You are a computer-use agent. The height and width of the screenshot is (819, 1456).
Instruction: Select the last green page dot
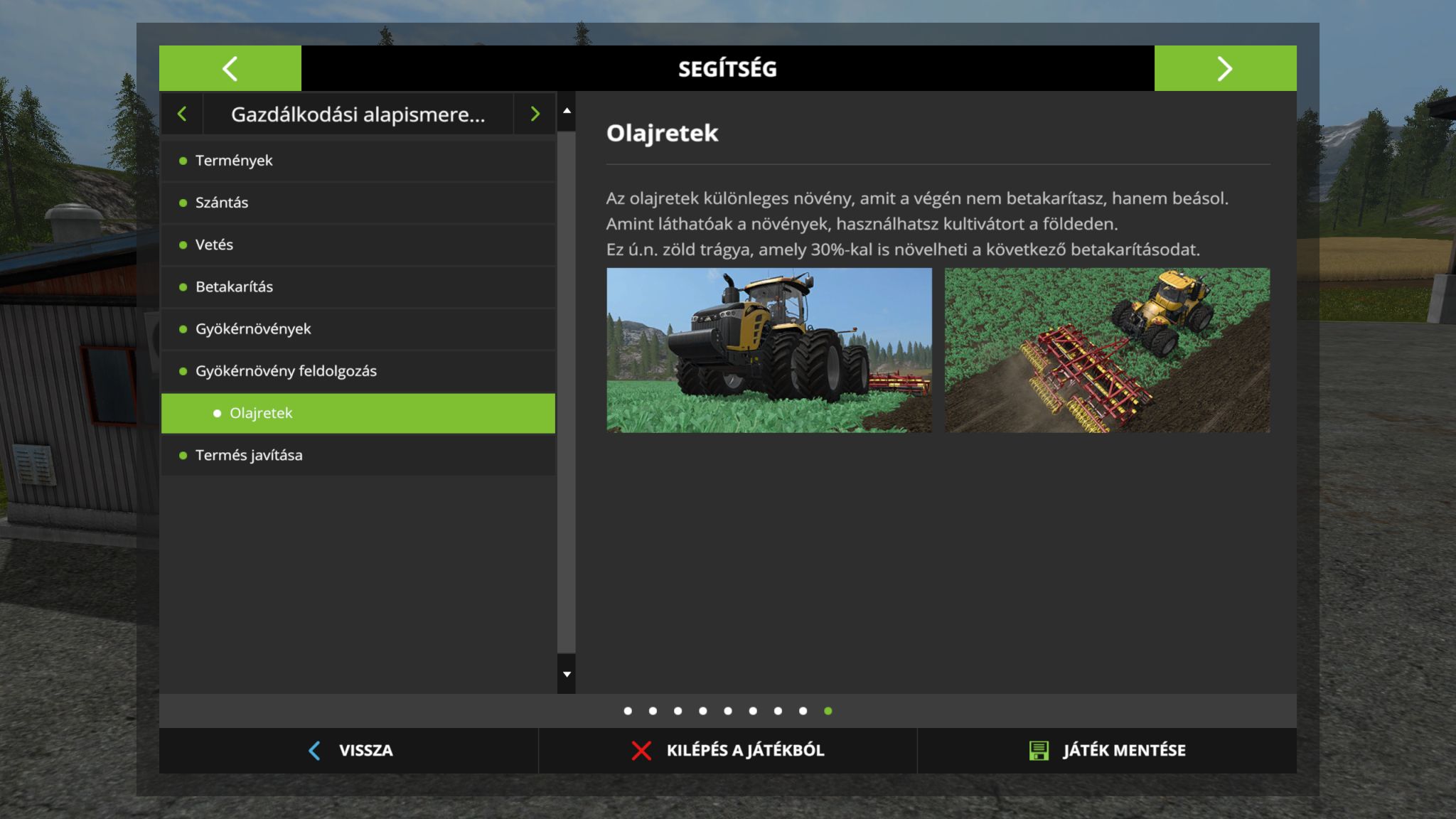point(828,711)
